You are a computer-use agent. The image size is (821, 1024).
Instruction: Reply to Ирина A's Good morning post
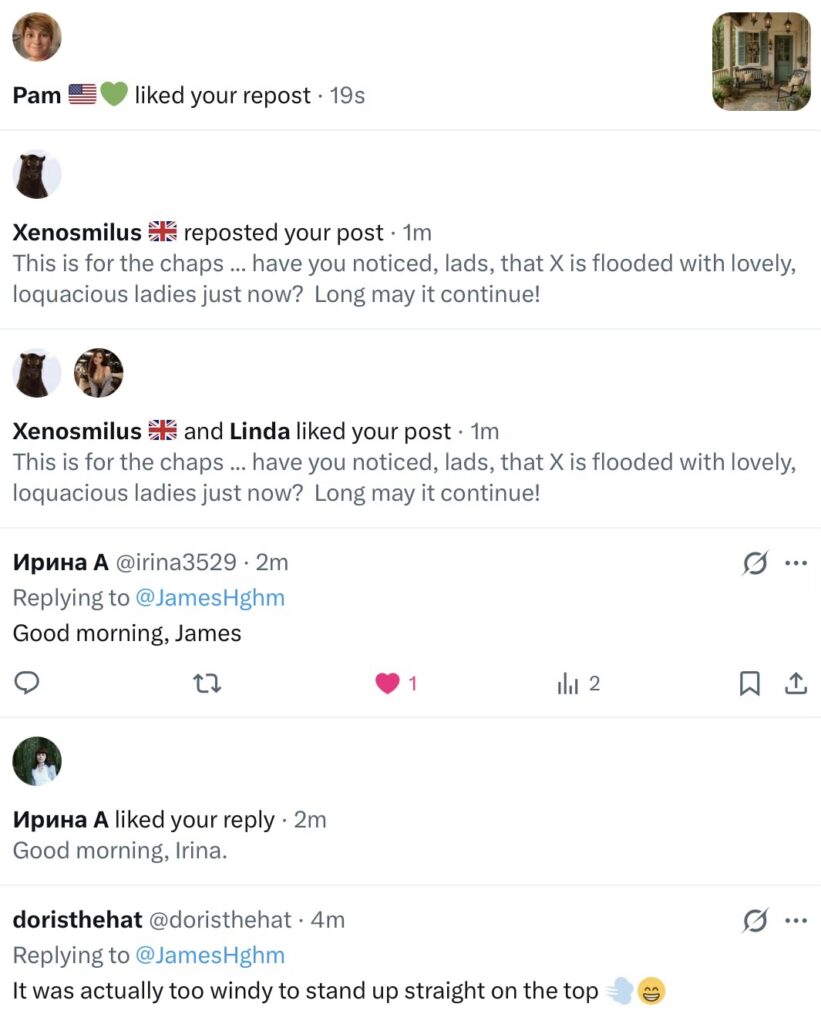tap(27, 684)
